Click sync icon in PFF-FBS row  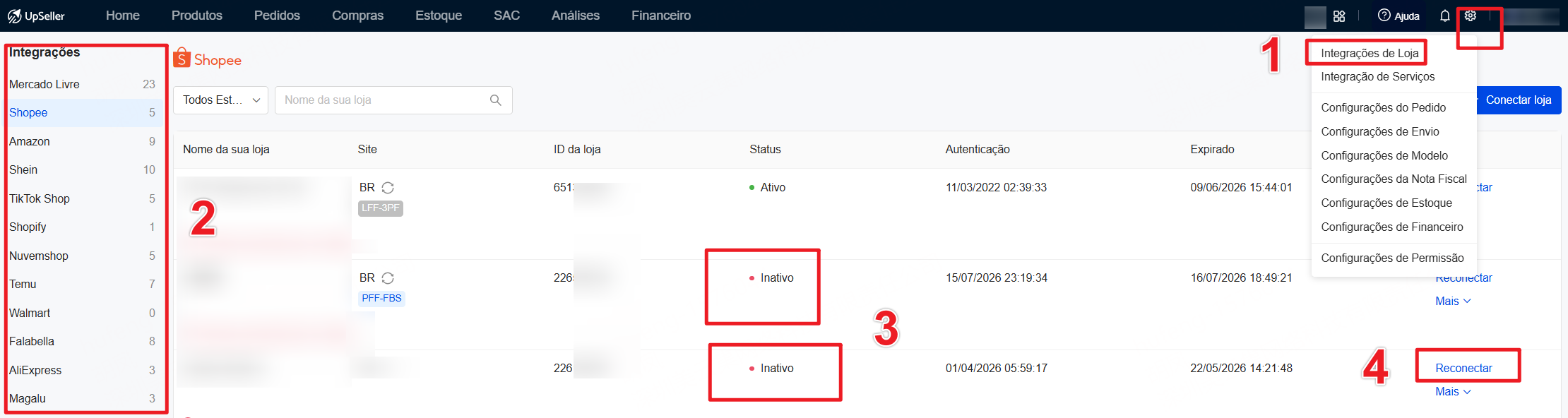point(388,278)
